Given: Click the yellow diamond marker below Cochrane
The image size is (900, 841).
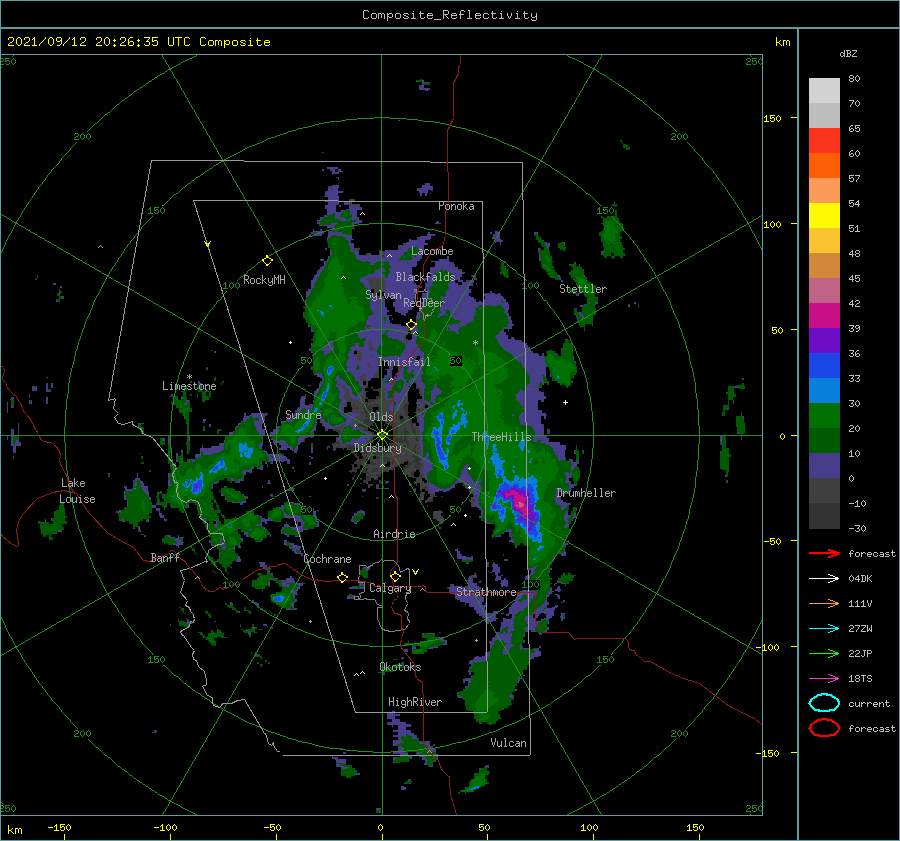Looking at the screenshot, I should (x=342, y=577).
